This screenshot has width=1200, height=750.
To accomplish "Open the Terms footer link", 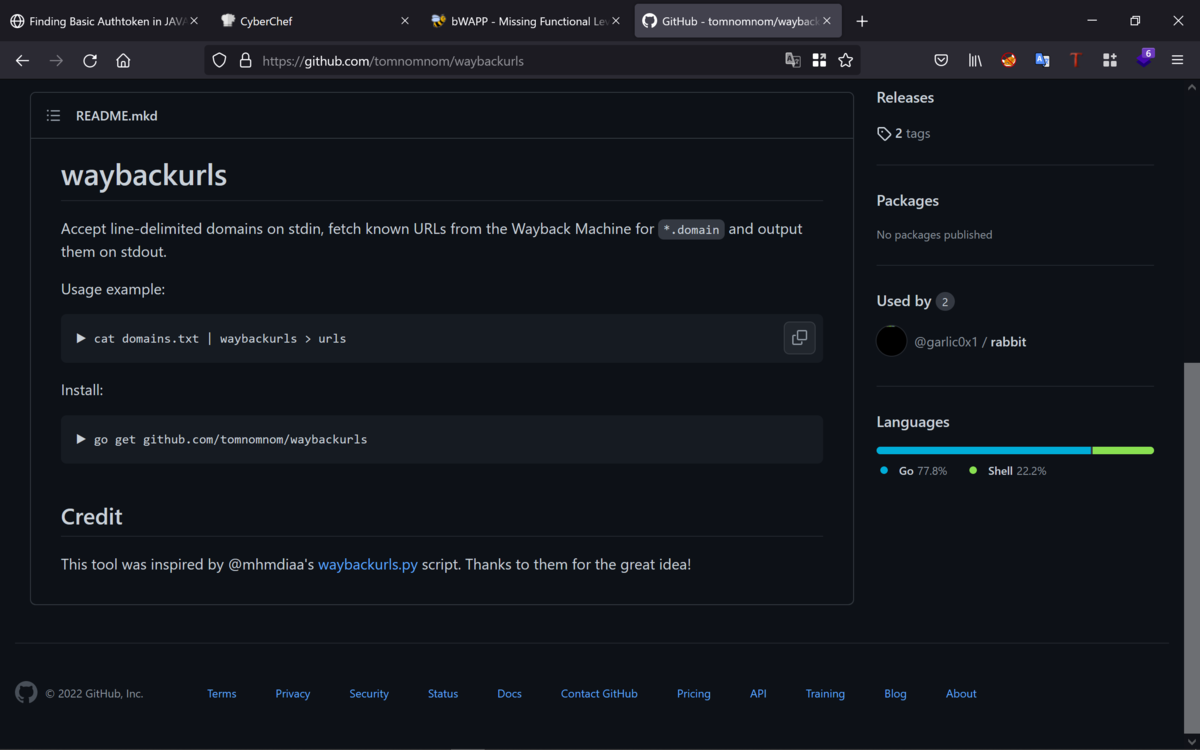I will [222, 693].
